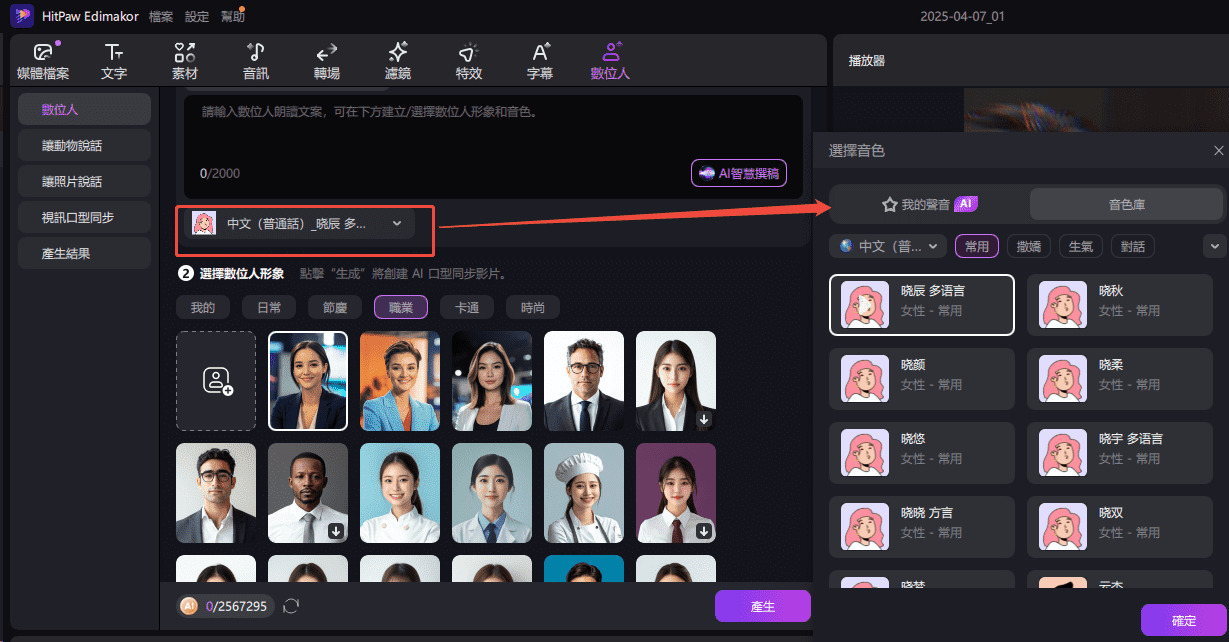Open the 濾鏡 filters panel
The image size is (1229, 642).
[397, 60]
